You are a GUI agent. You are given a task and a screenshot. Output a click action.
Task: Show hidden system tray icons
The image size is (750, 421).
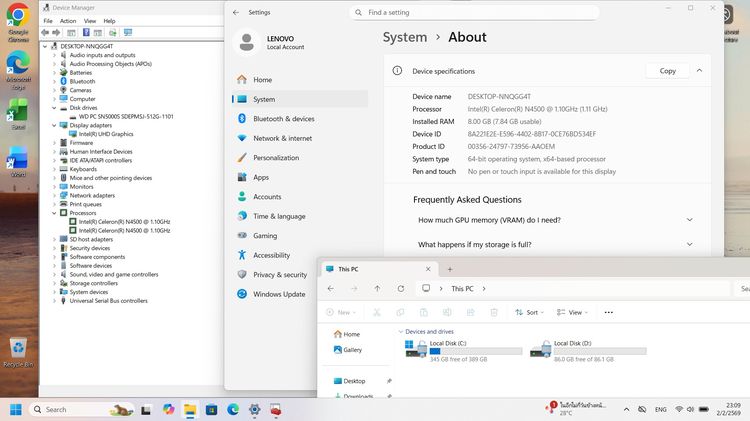[626, 410]
